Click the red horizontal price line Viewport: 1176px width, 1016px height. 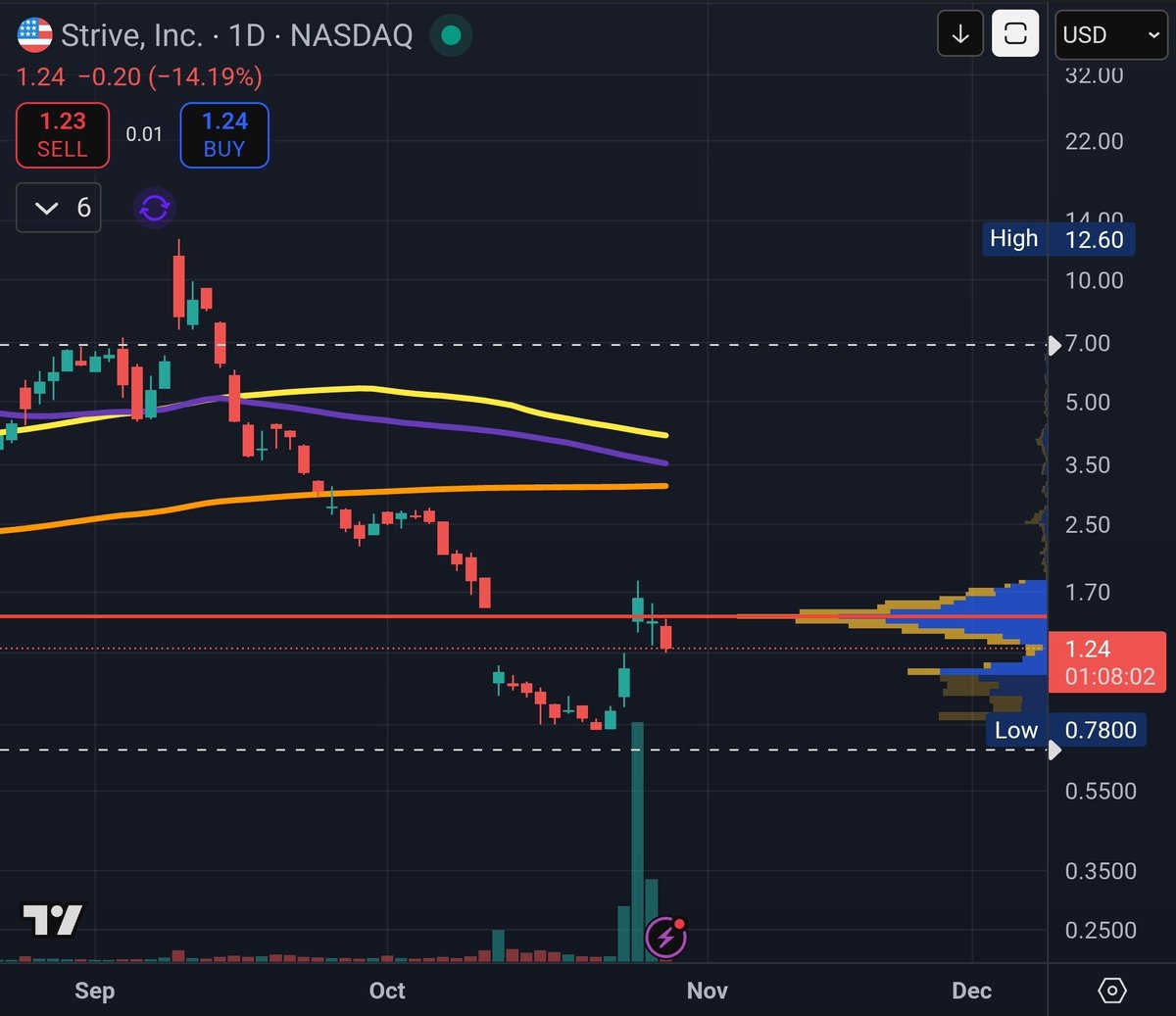[x=392, y=616]
